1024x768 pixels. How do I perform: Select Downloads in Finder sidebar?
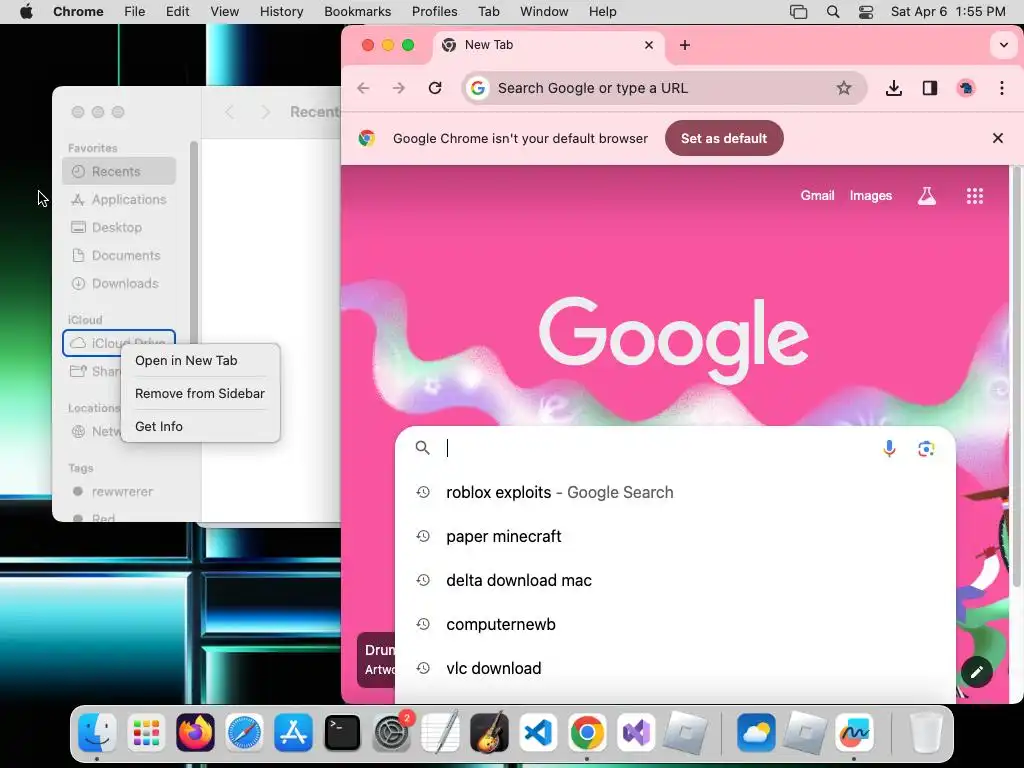point(119,283)
